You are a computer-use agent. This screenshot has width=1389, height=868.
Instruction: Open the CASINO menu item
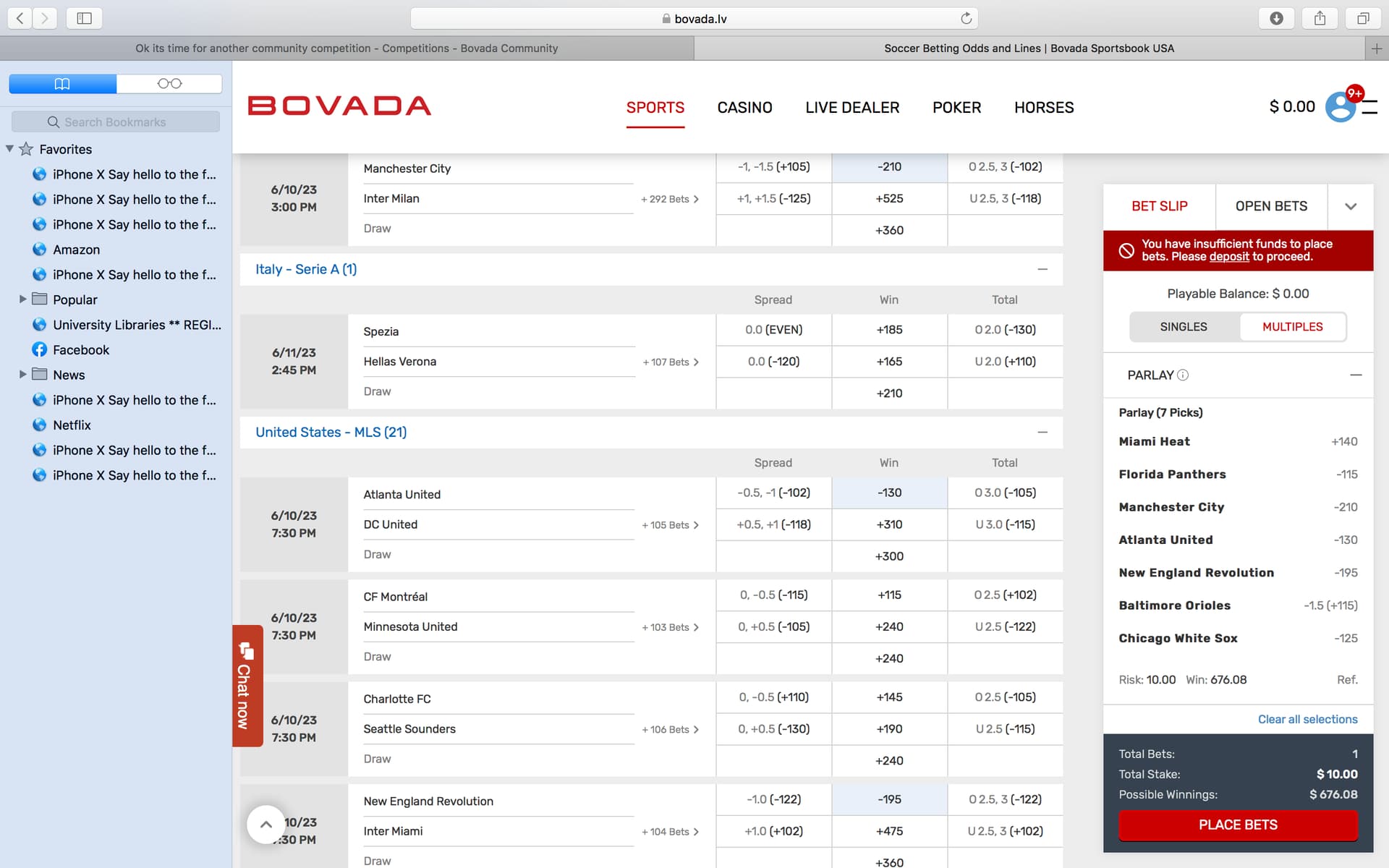click(x=744, y=108)
